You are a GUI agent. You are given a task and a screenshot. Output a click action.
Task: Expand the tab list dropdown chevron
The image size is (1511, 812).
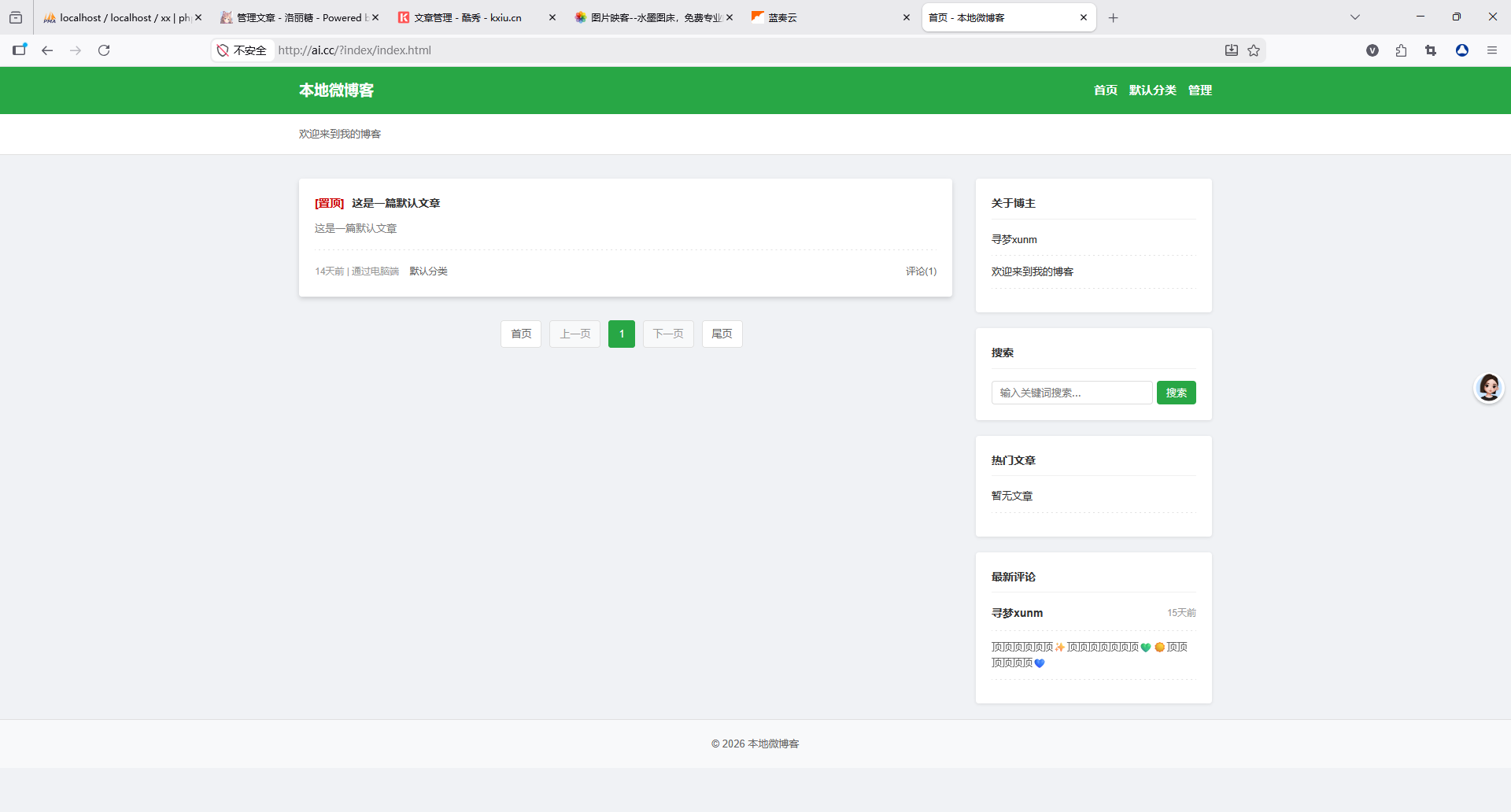(1354, 17)
